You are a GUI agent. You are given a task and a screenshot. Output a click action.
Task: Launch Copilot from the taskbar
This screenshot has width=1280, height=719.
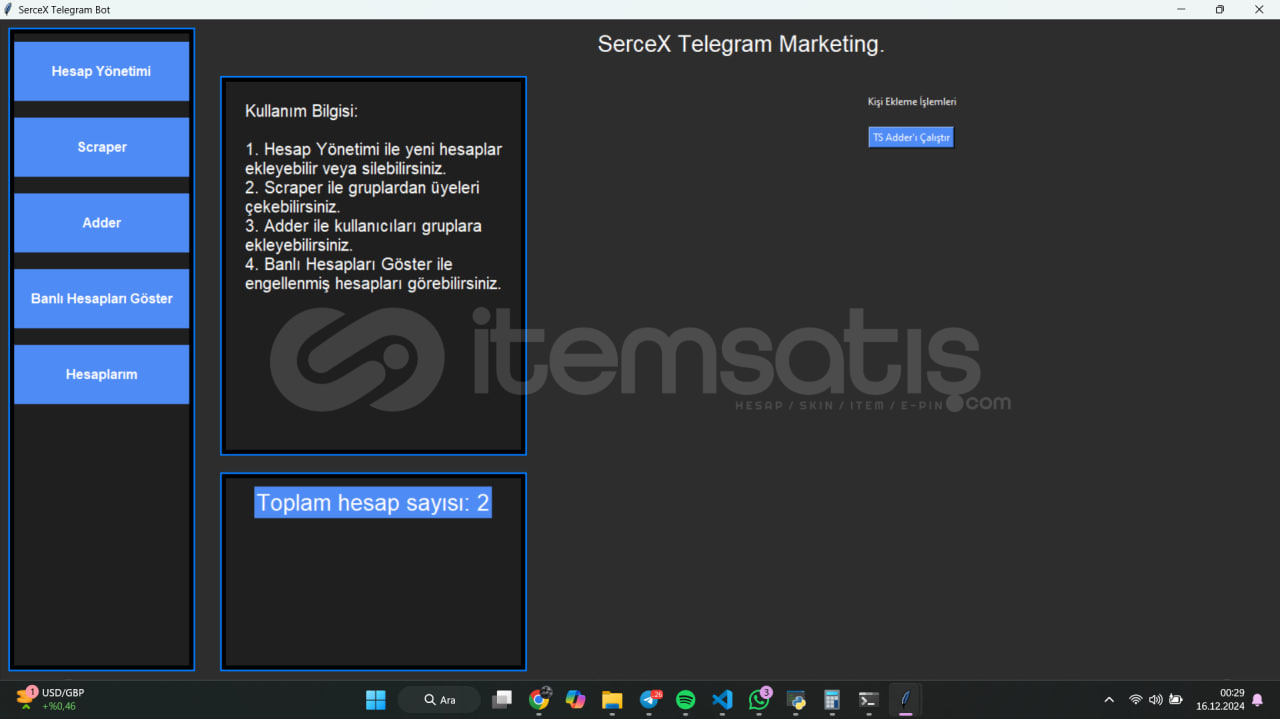575,700
